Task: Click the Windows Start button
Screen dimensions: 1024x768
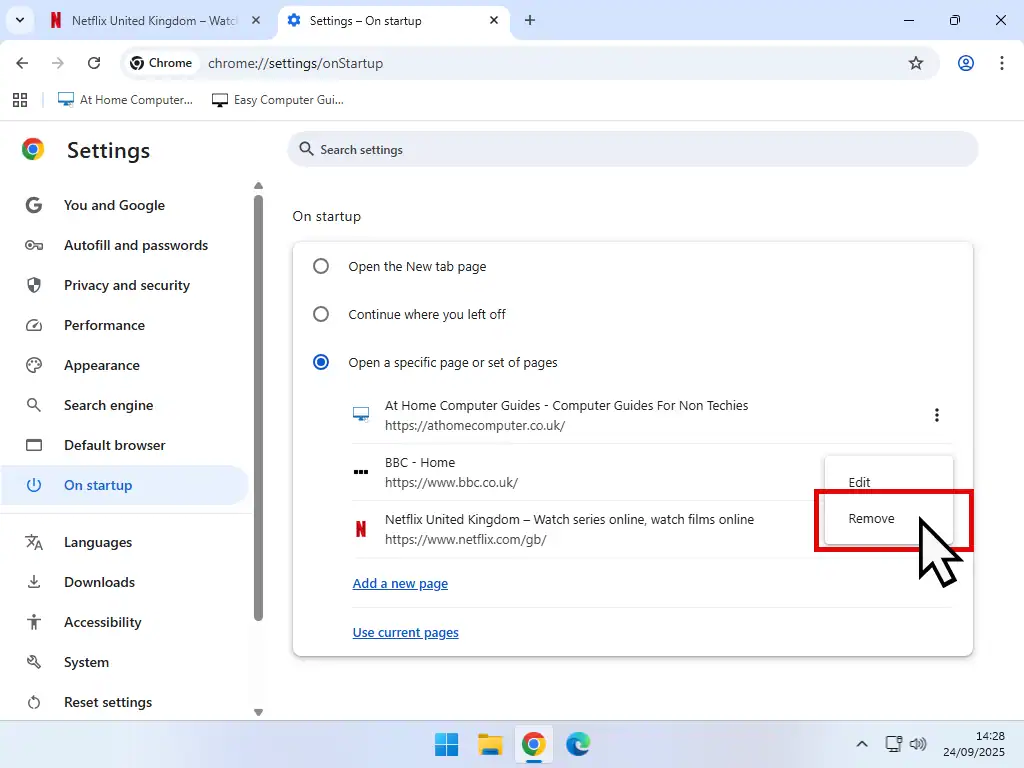Action: [x=446, y=744]
